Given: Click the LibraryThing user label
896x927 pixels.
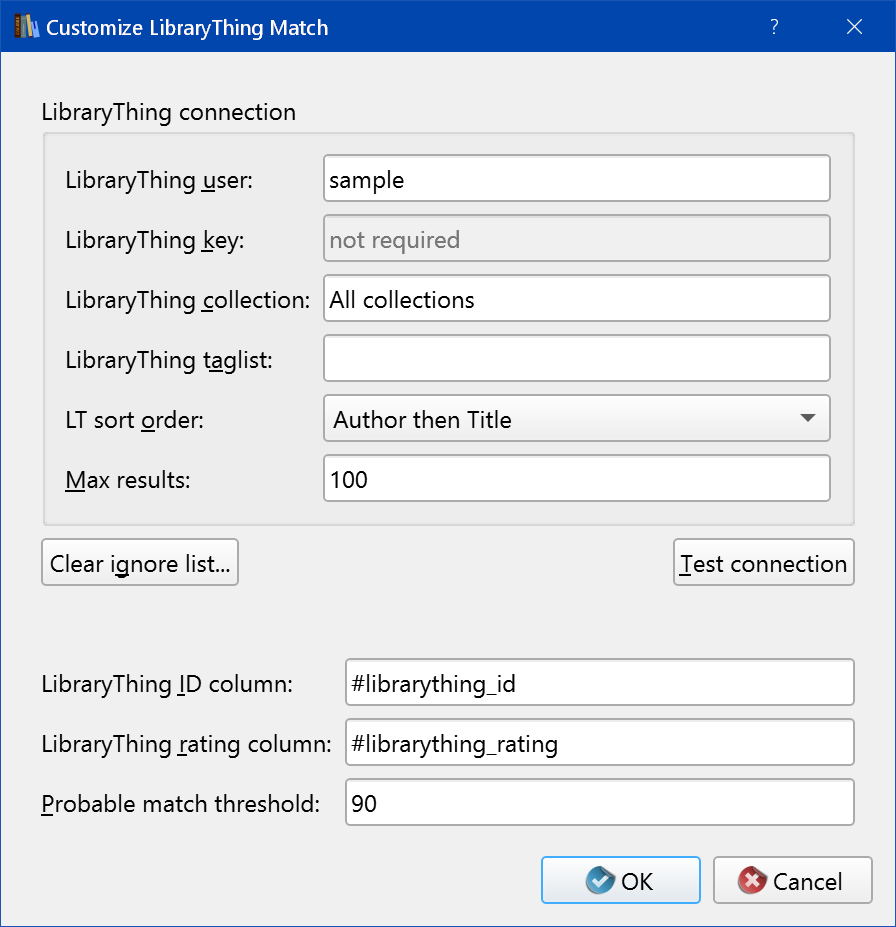Looking at the screenshot, I should point(159,181).
